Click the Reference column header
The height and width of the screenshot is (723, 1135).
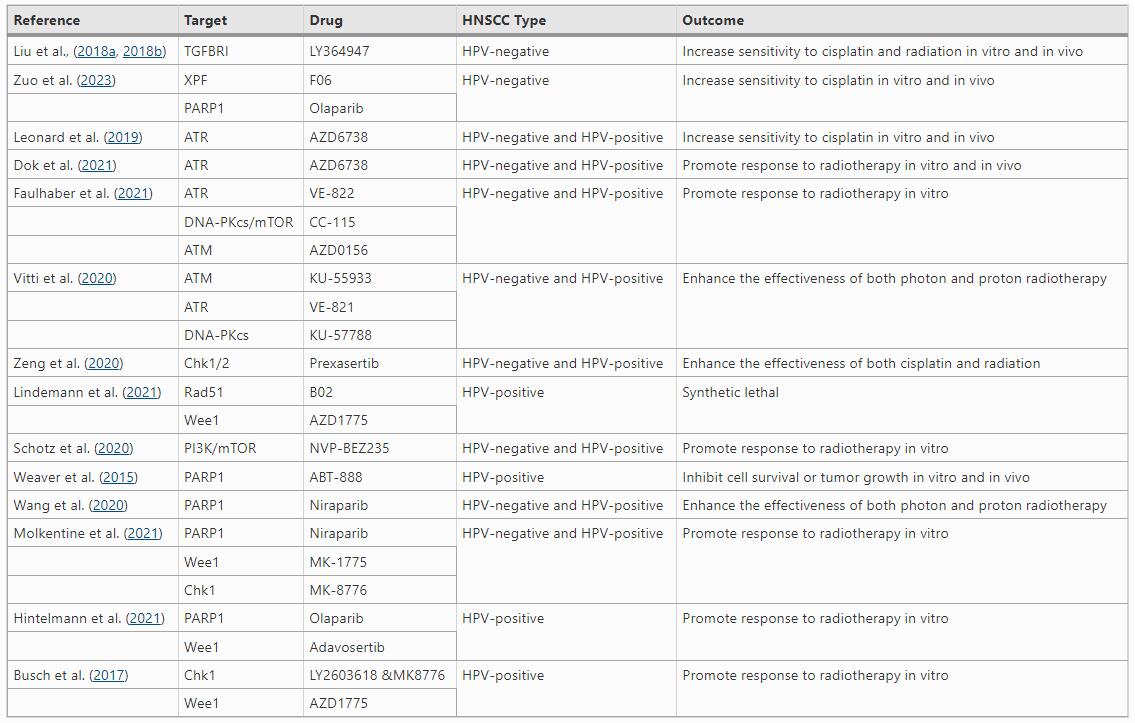47,20
